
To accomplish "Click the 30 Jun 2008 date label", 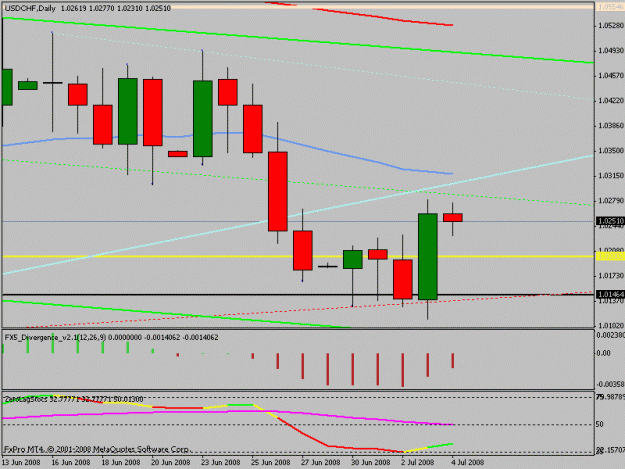I will [371, 462].
